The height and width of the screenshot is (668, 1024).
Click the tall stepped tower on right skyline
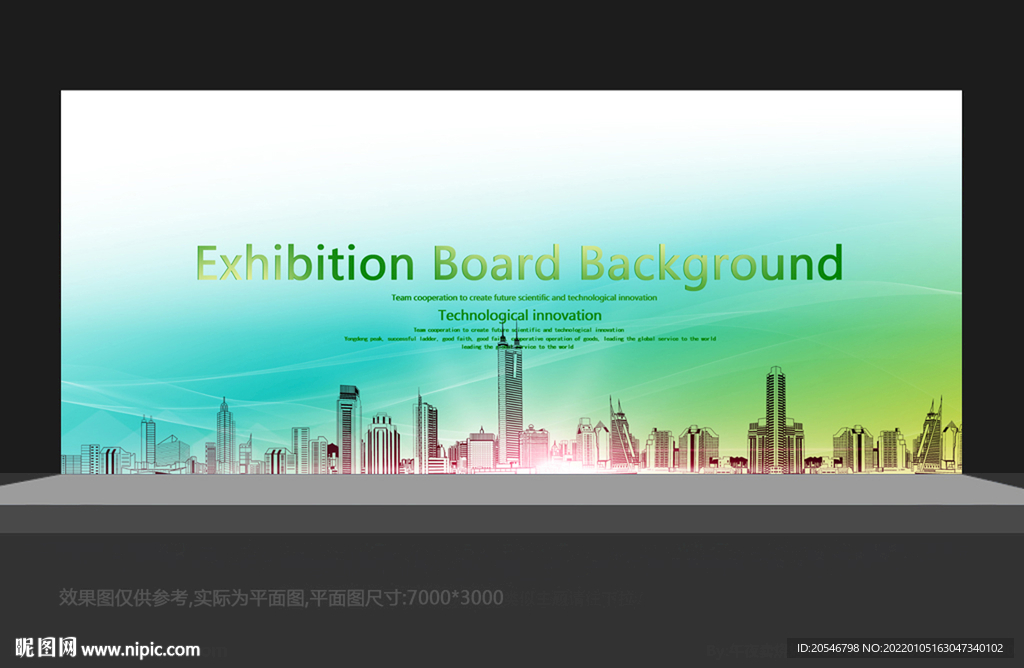click(x=775, y=419)
